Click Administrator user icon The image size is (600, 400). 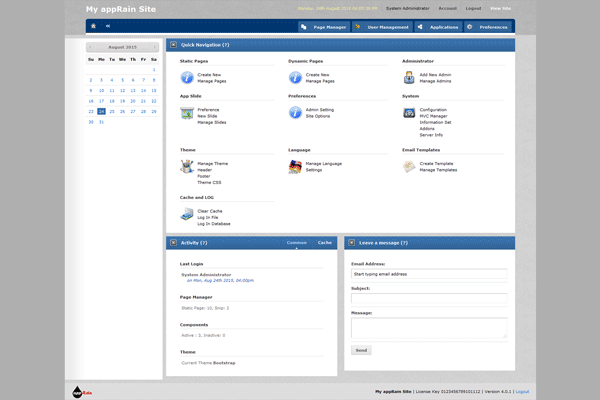coord(409,78)
